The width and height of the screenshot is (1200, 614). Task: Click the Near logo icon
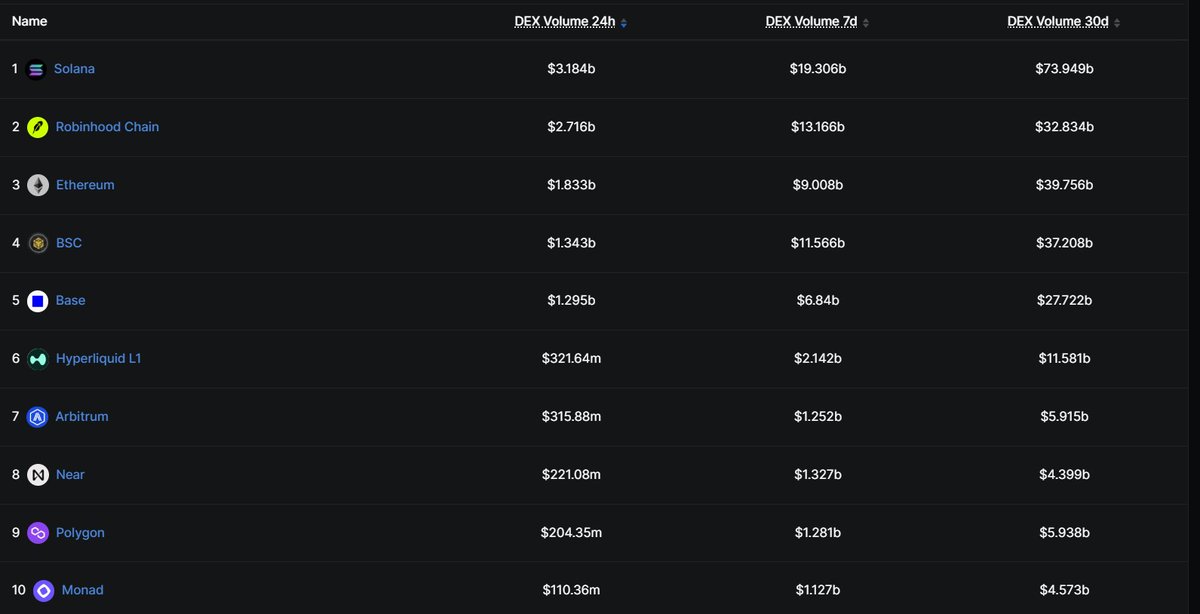click(x=38, y=475)
